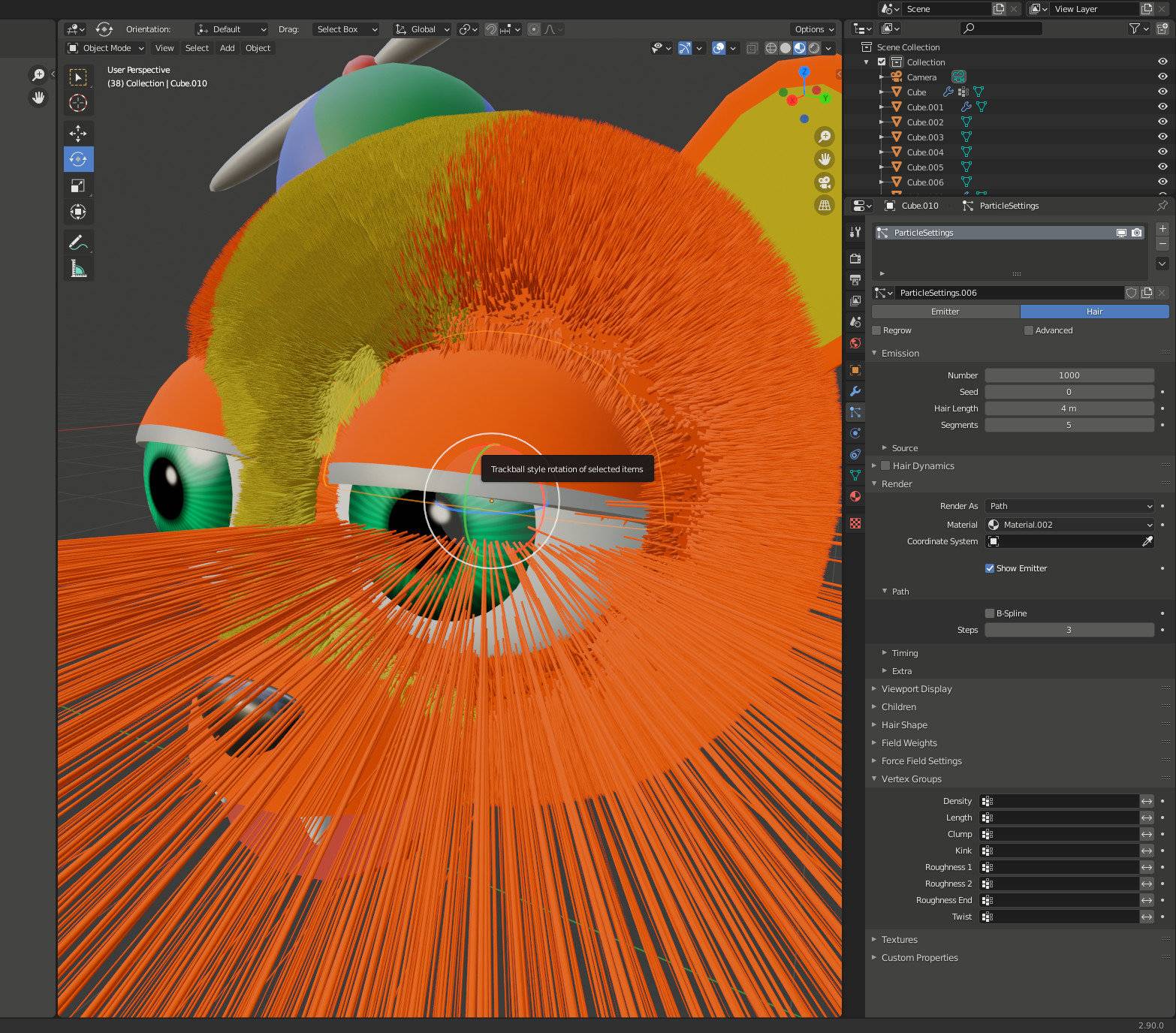Open Render properties tab
1176x1033 pixels.
[855, 258]
